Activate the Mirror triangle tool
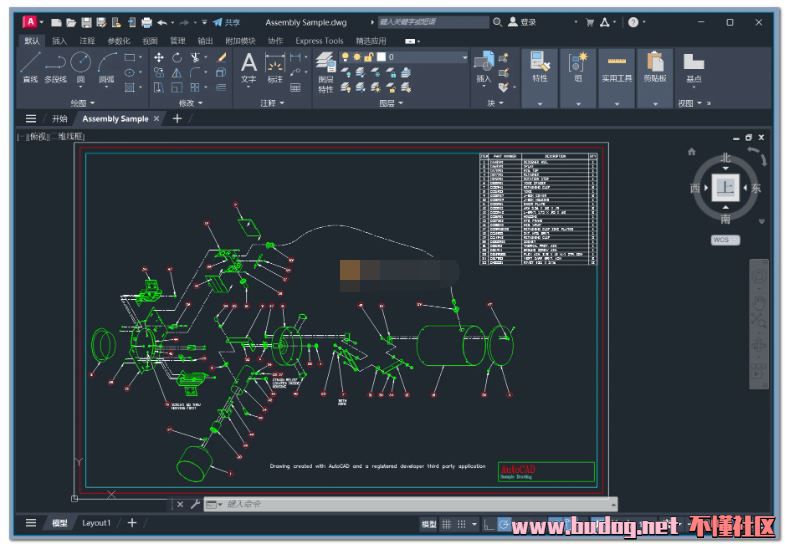 tap(177, 73)
